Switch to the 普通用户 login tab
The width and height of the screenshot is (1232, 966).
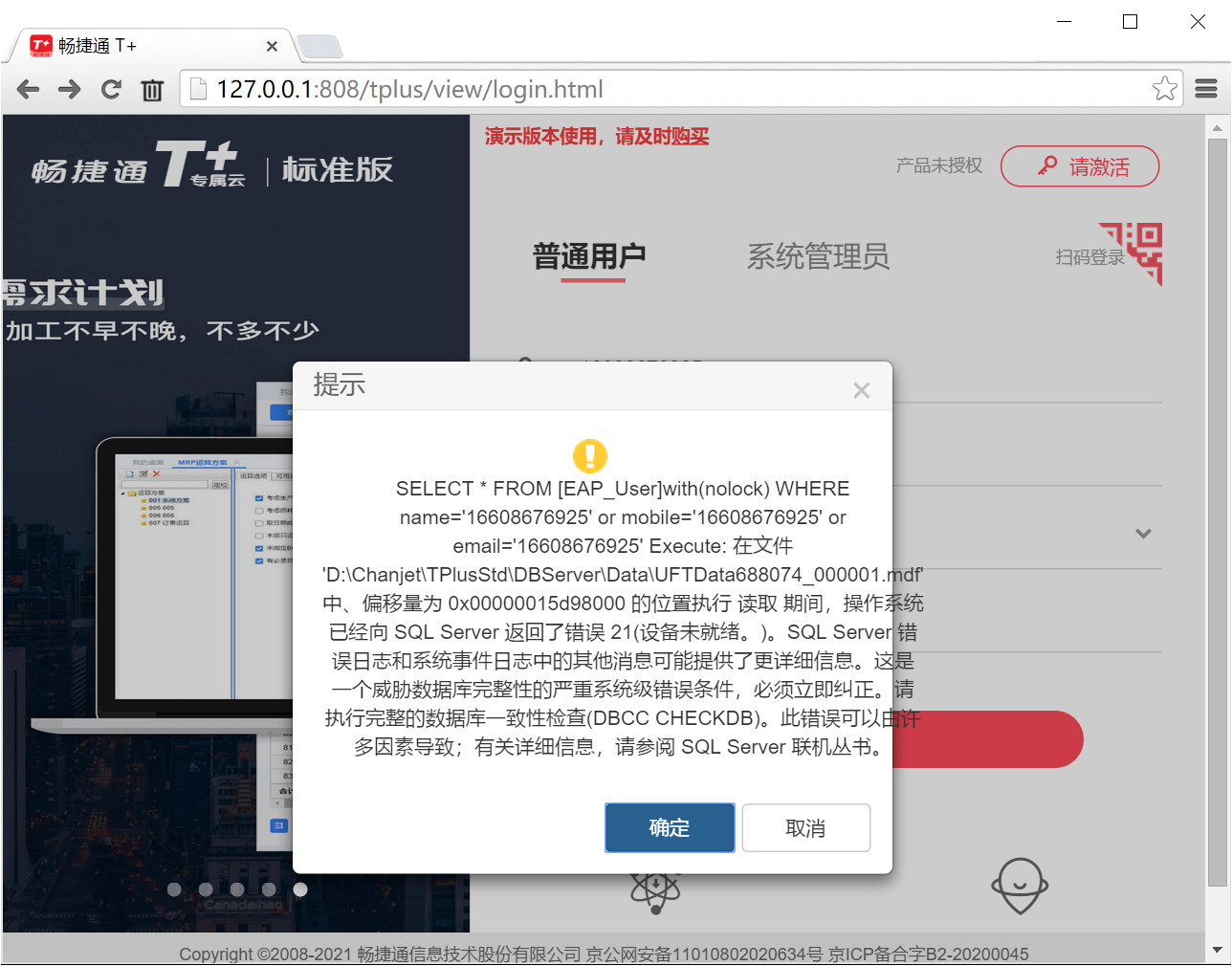(589, 256)
